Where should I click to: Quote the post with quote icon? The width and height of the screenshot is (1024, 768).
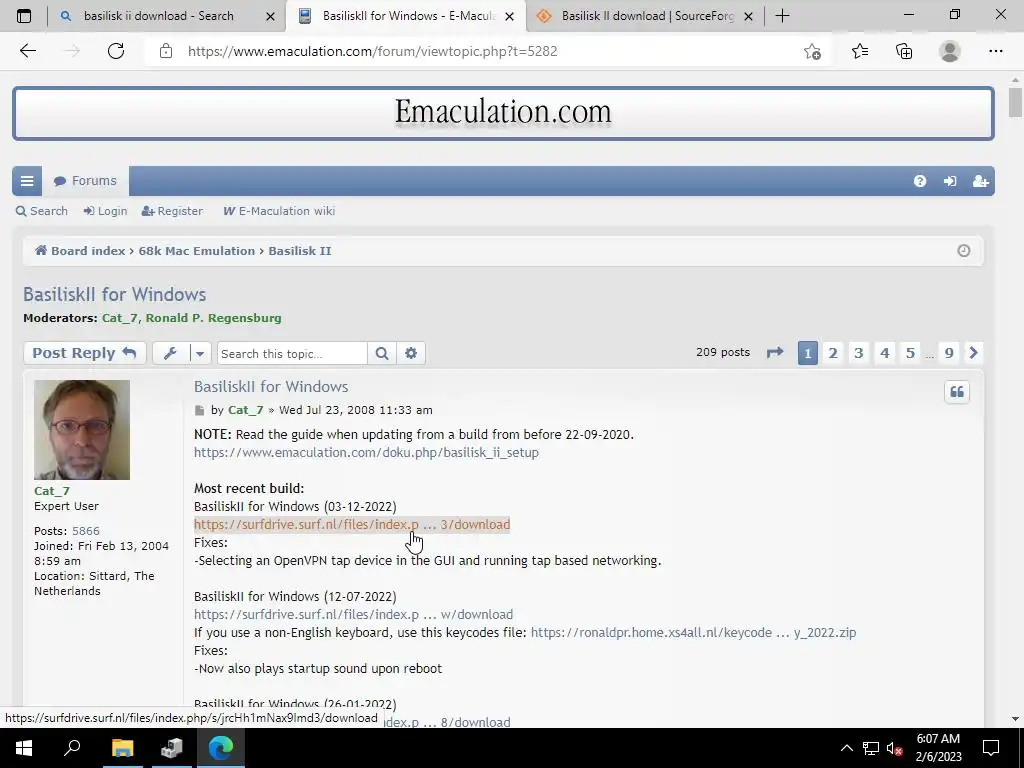click(x=957, y=392)
